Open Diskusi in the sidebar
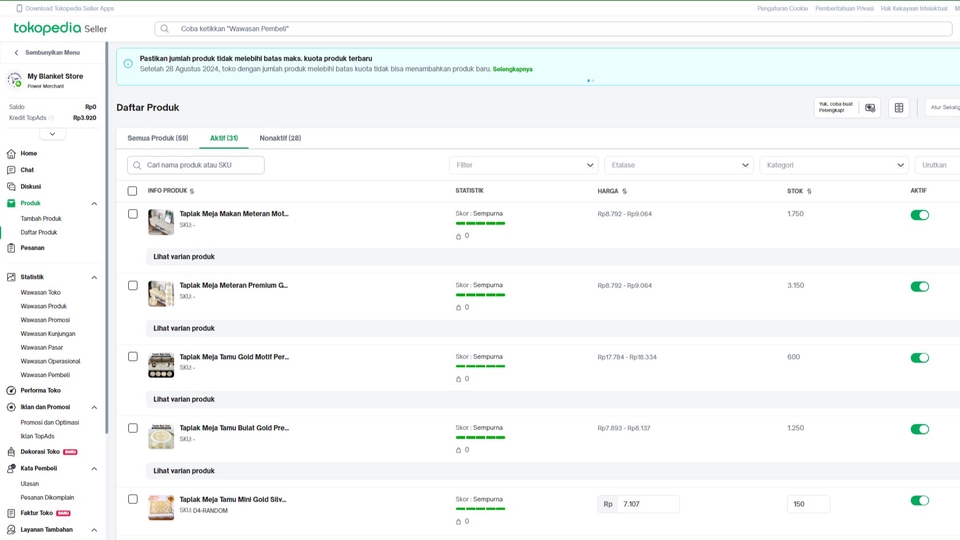The image size is (960, 540). coord(31,186)
